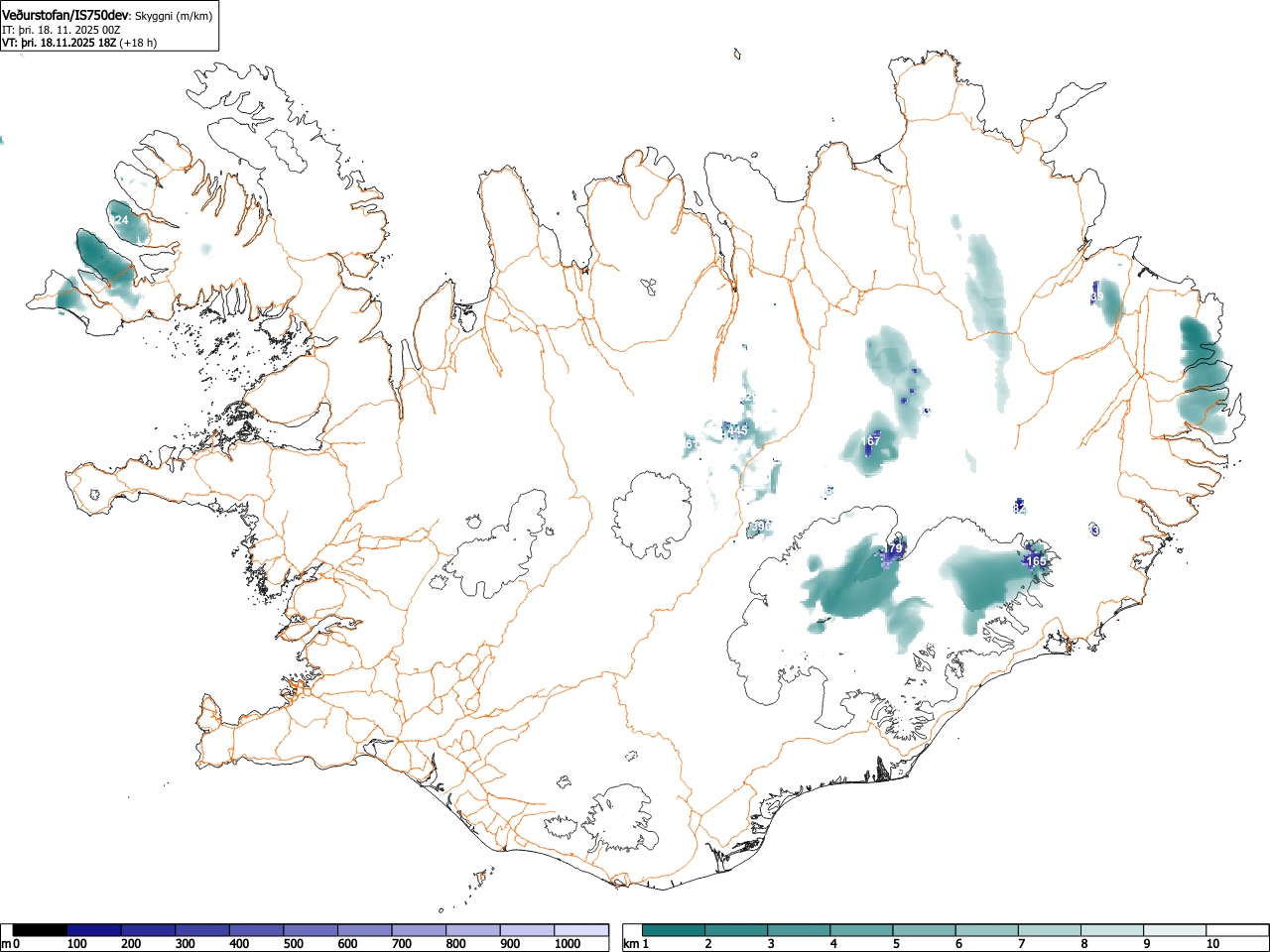This screenshot has width=1270, height=952.
Task: Select the black 0–100 m legend swatch
Action: click(41, 930)
